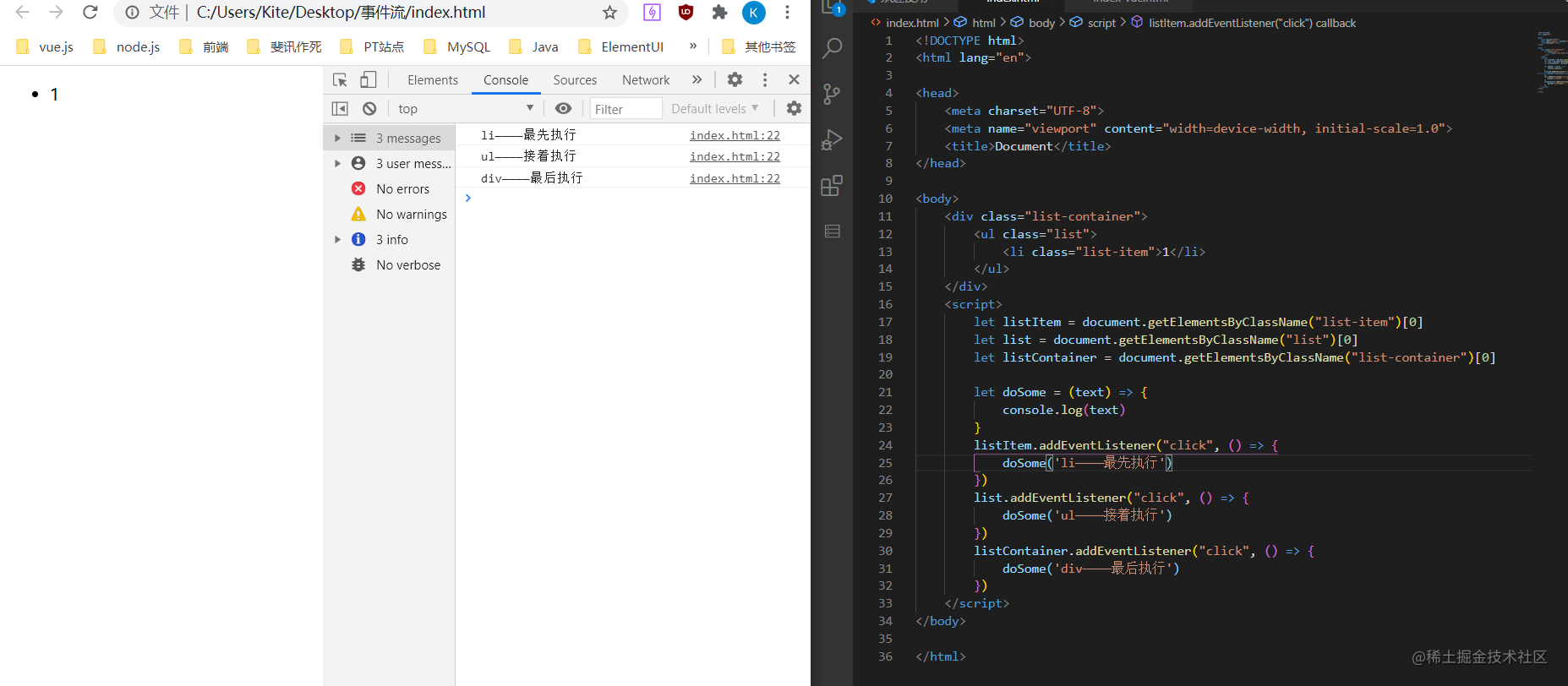Switch to the Network tab
This screenshot has width=1568, height=686.
tap(646, 79)
